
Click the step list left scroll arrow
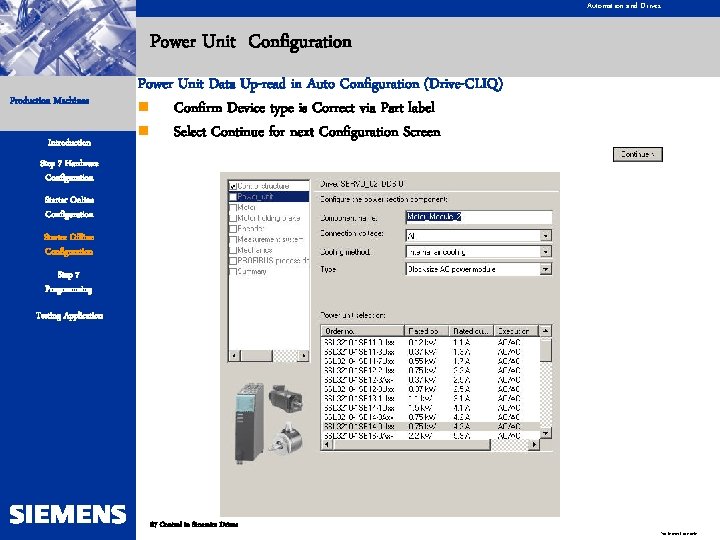click(234, 355)
